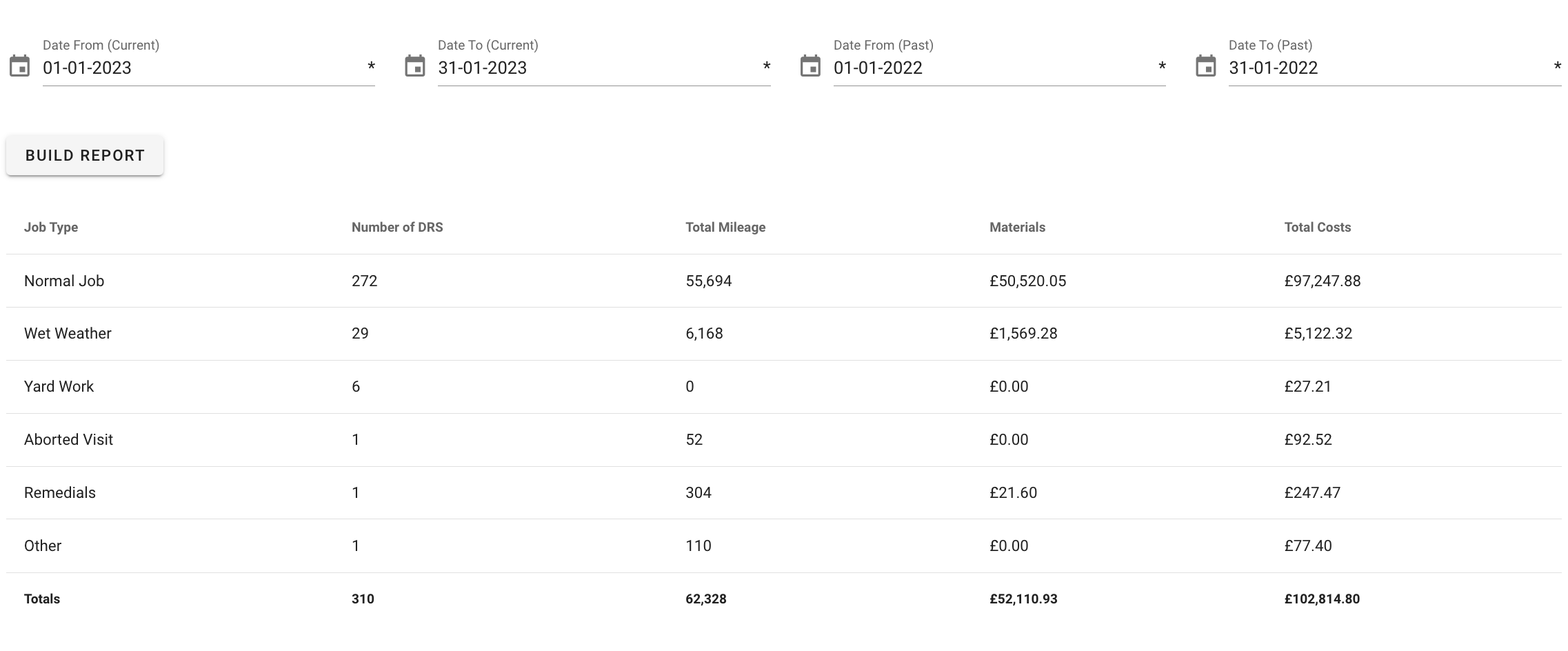Click calendar icon for Date From (Past)
This screenshot has width=1568, height=651.
810,67
